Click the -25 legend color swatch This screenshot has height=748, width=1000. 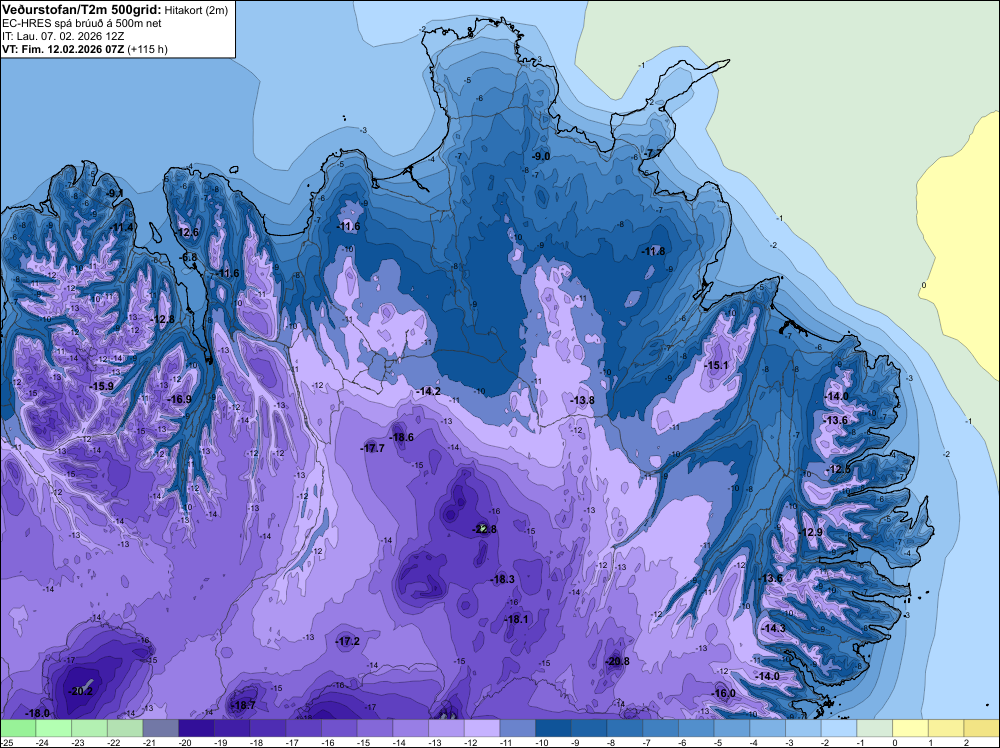(x=18, y=728)
